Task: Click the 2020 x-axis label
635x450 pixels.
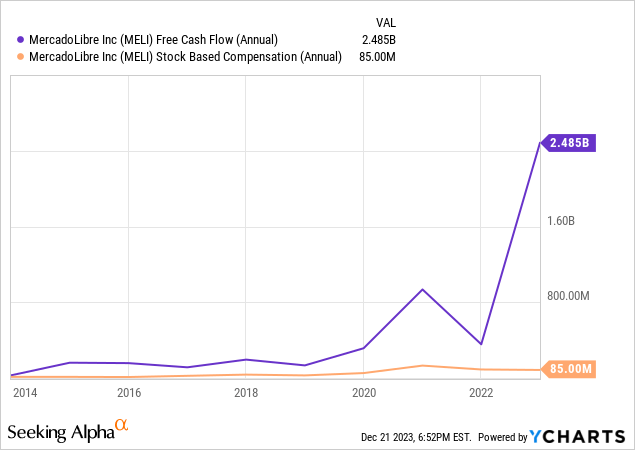Action: pyautogui.click(x=364, y=392)
